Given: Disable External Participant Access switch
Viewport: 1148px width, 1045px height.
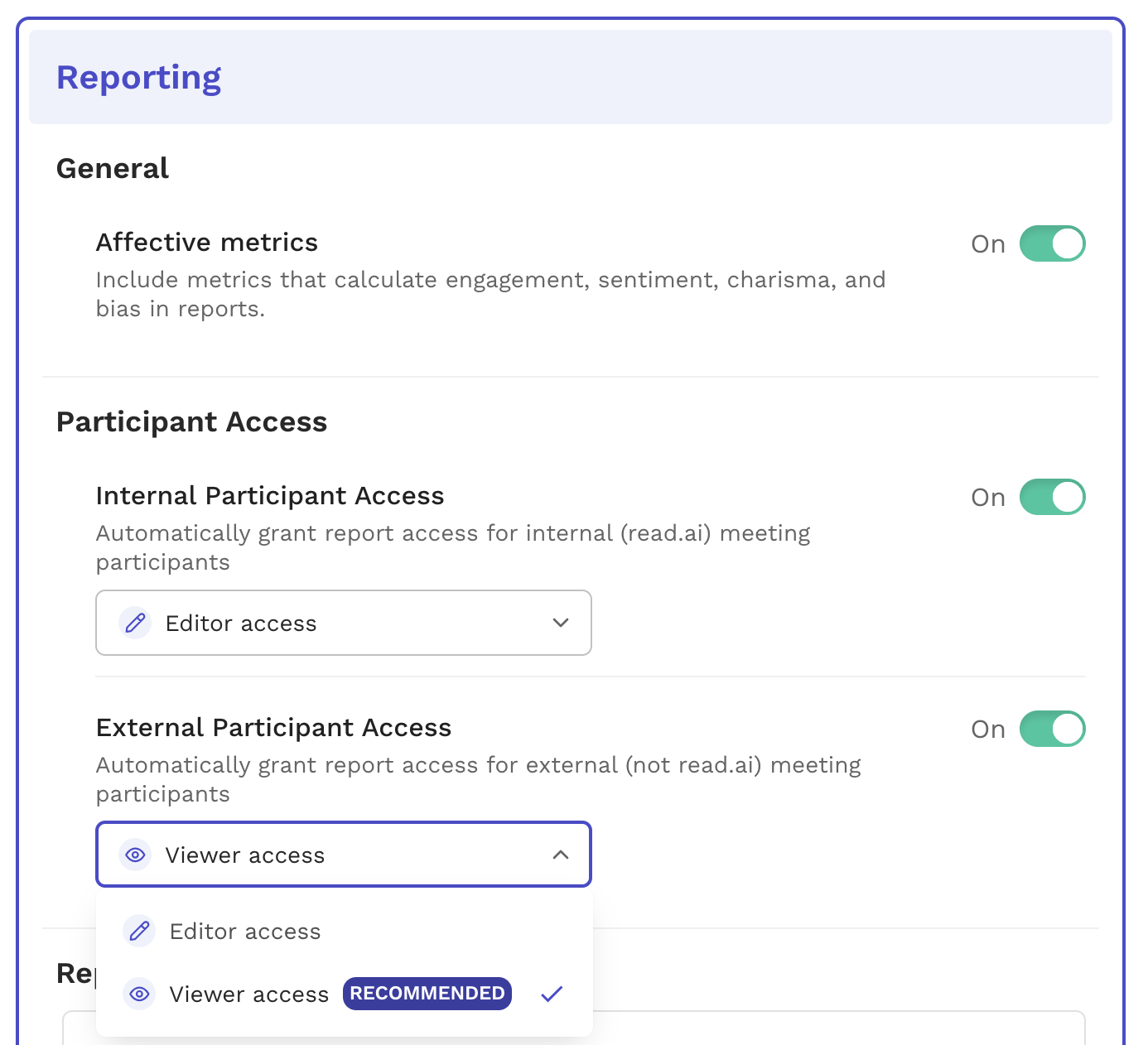Looking at the screenshot, I should click(1052, 729).
